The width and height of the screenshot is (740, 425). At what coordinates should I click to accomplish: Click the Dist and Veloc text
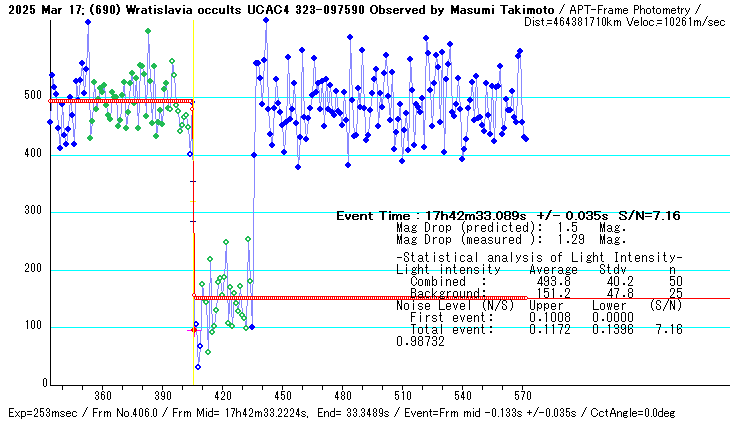tap(640, 21)
